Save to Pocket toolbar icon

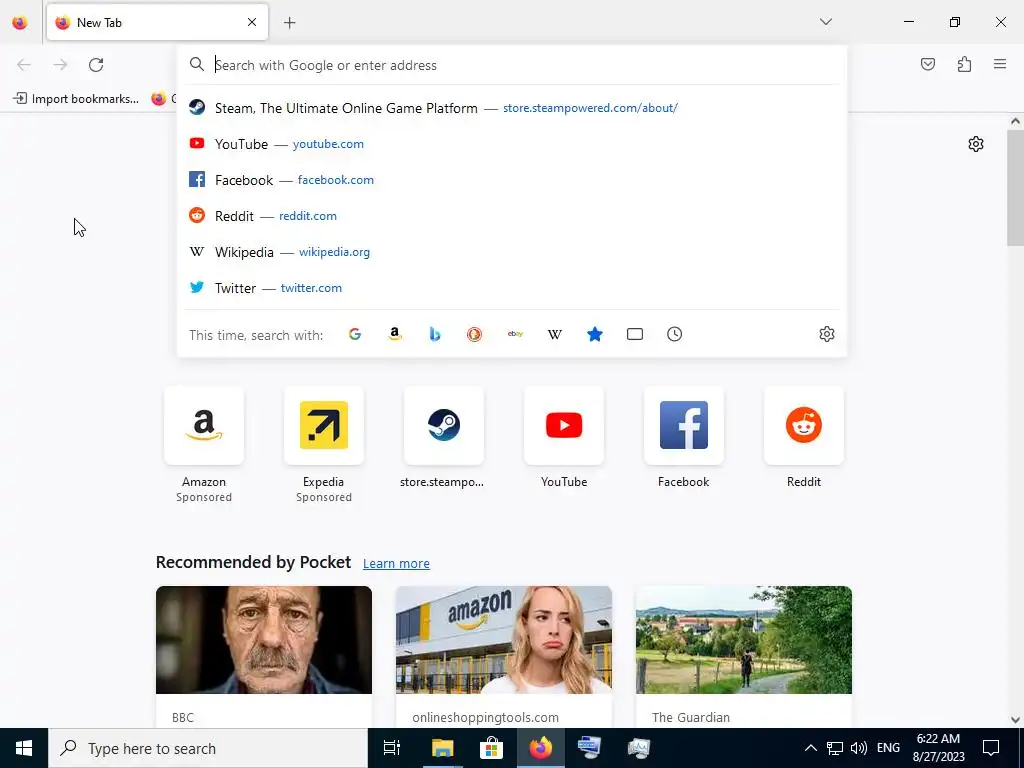coord(927,64)
